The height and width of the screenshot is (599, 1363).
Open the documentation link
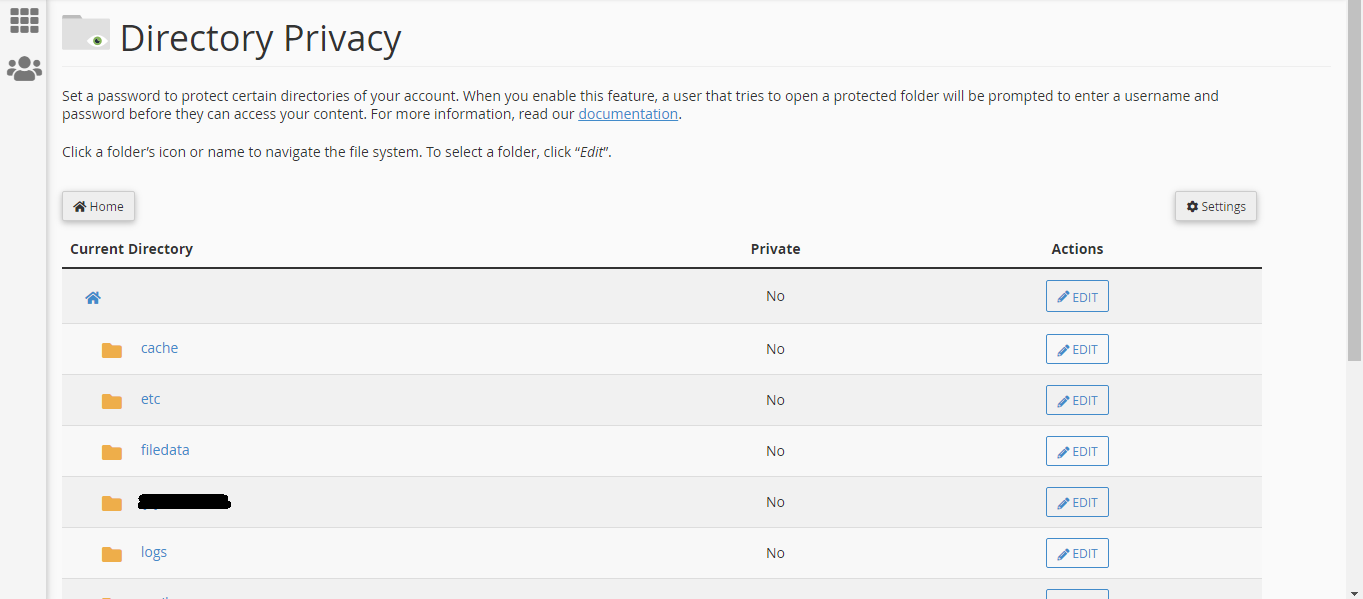click(628, 114)
